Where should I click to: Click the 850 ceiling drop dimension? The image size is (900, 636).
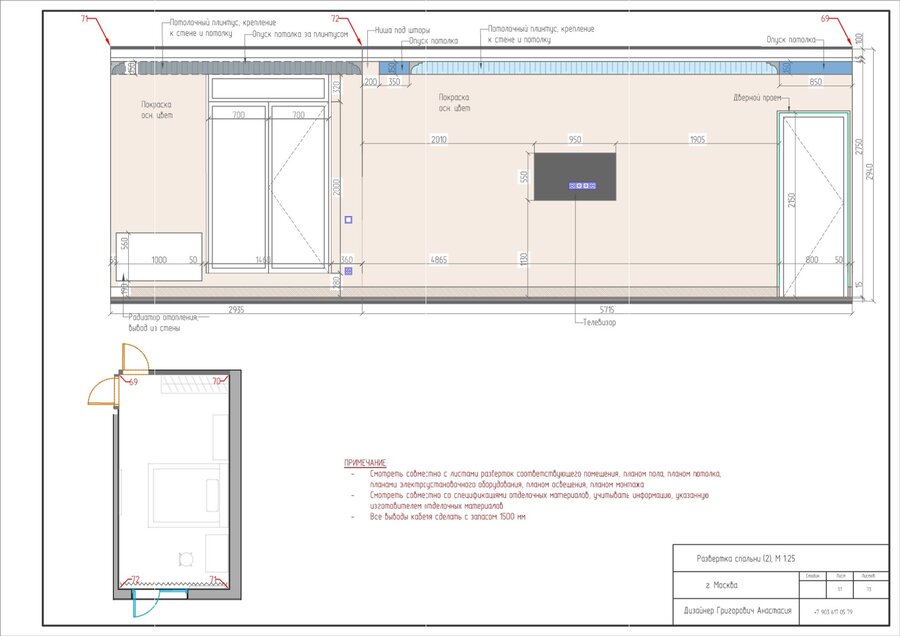click(816, 82)
